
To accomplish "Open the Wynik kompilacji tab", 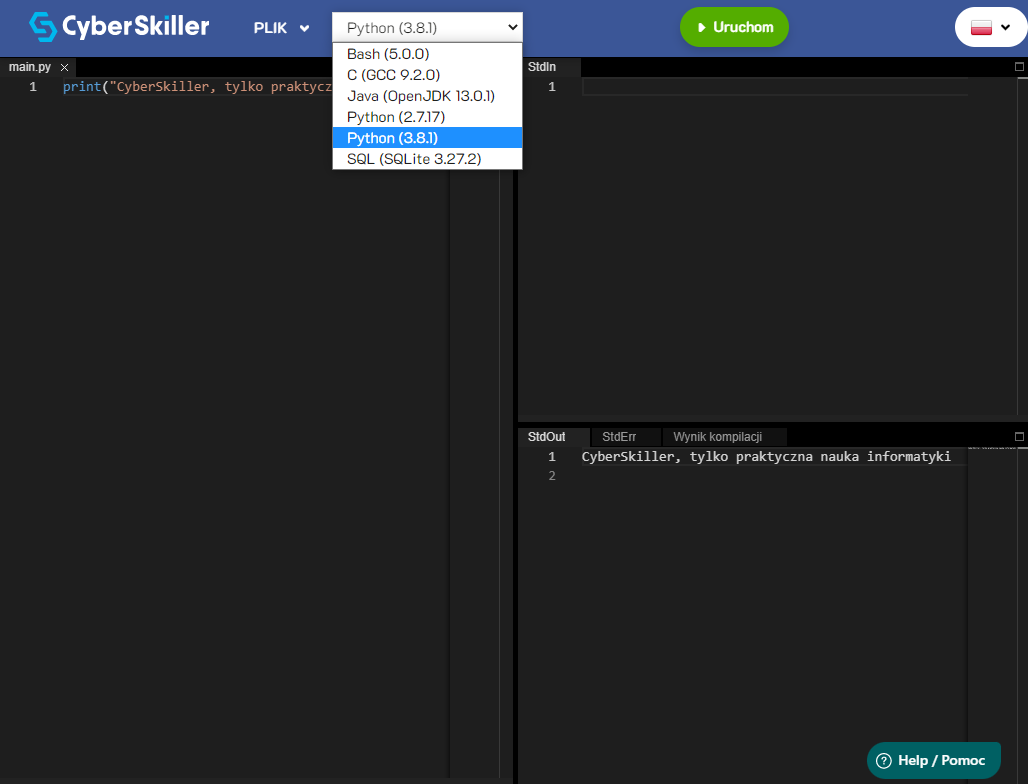I will [x=717, y=437].
